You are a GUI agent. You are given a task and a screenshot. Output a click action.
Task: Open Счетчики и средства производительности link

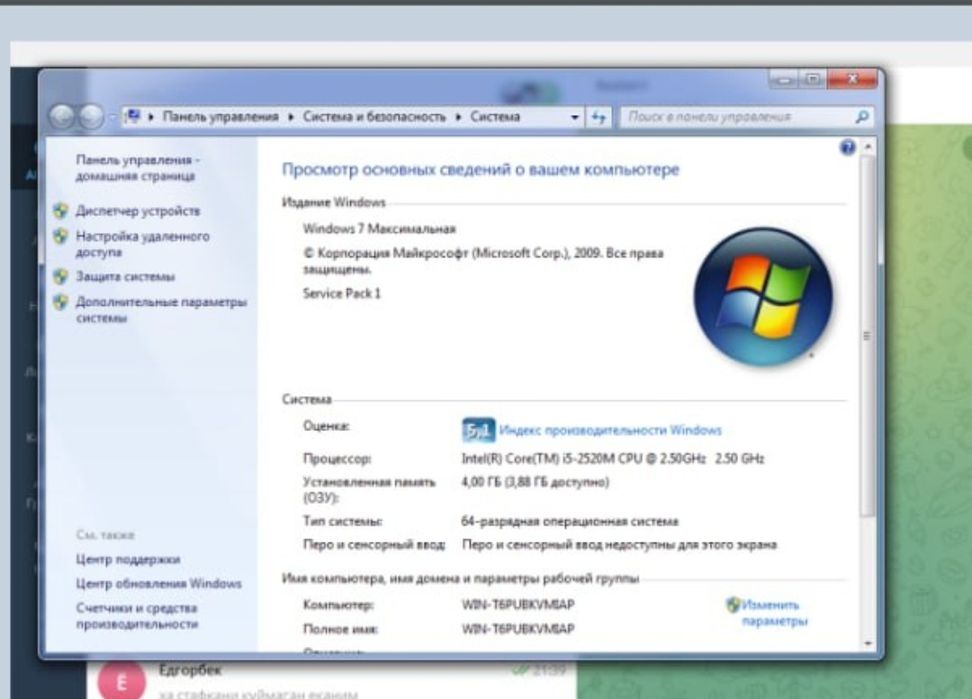136,616
